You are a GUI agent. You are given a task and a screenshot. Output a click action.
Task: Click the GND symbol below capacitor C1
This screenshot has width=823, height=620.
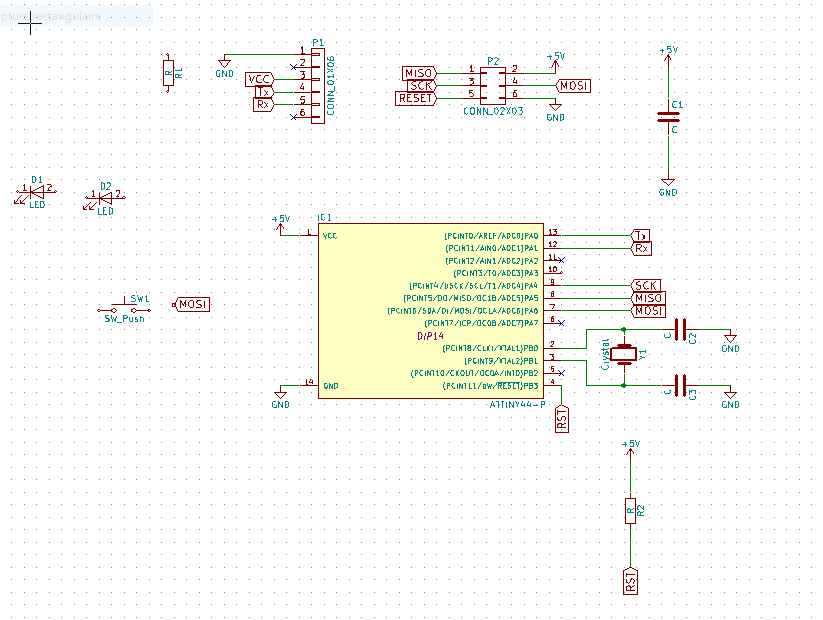668,187
